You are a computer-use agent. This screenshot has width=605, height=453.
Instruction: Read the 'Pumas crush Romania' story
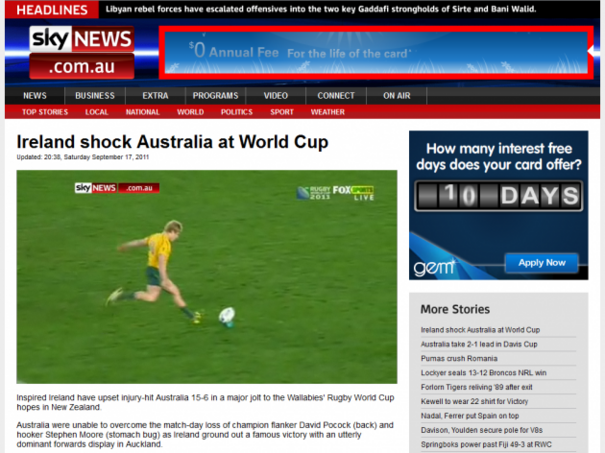[x=458, y=358]
